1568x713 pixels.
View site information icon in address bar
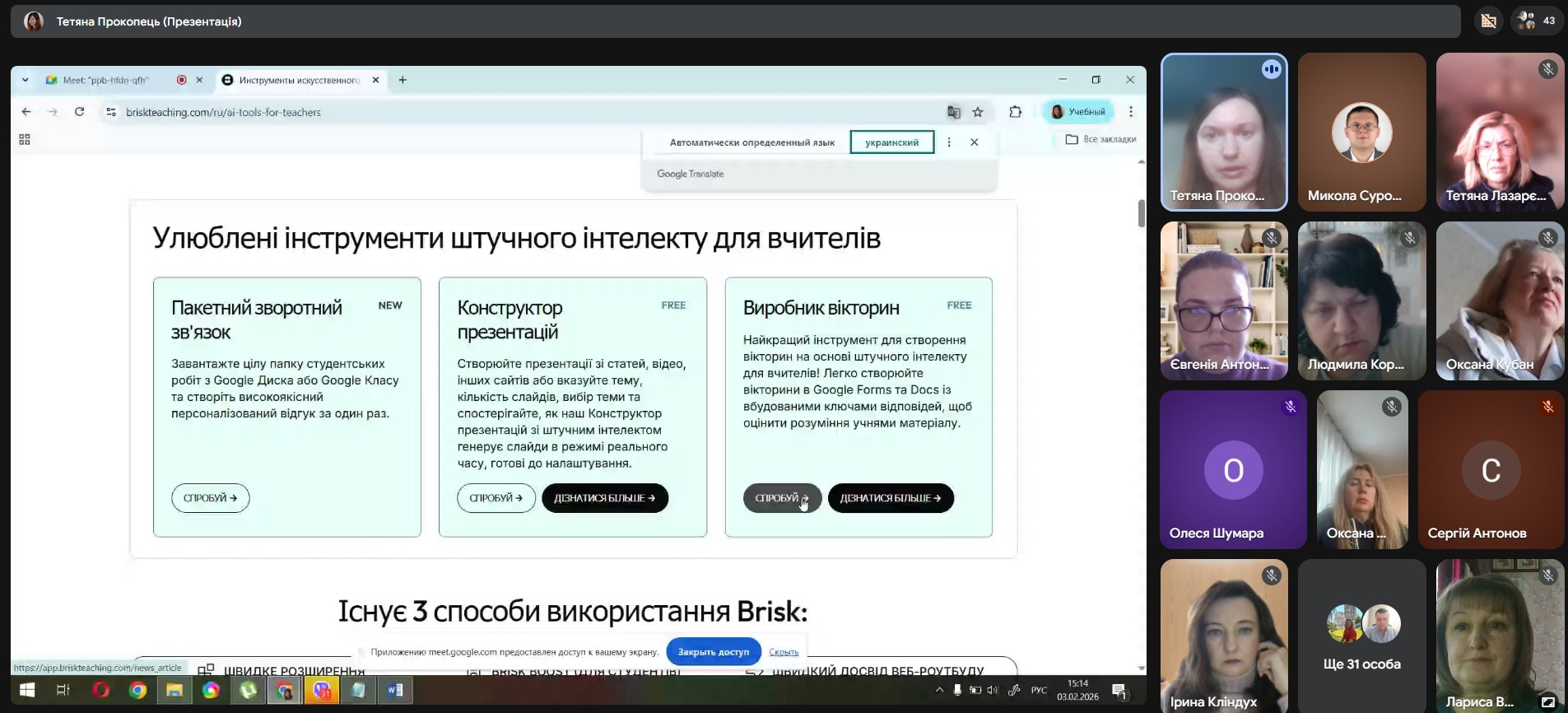tap(111, 112)
